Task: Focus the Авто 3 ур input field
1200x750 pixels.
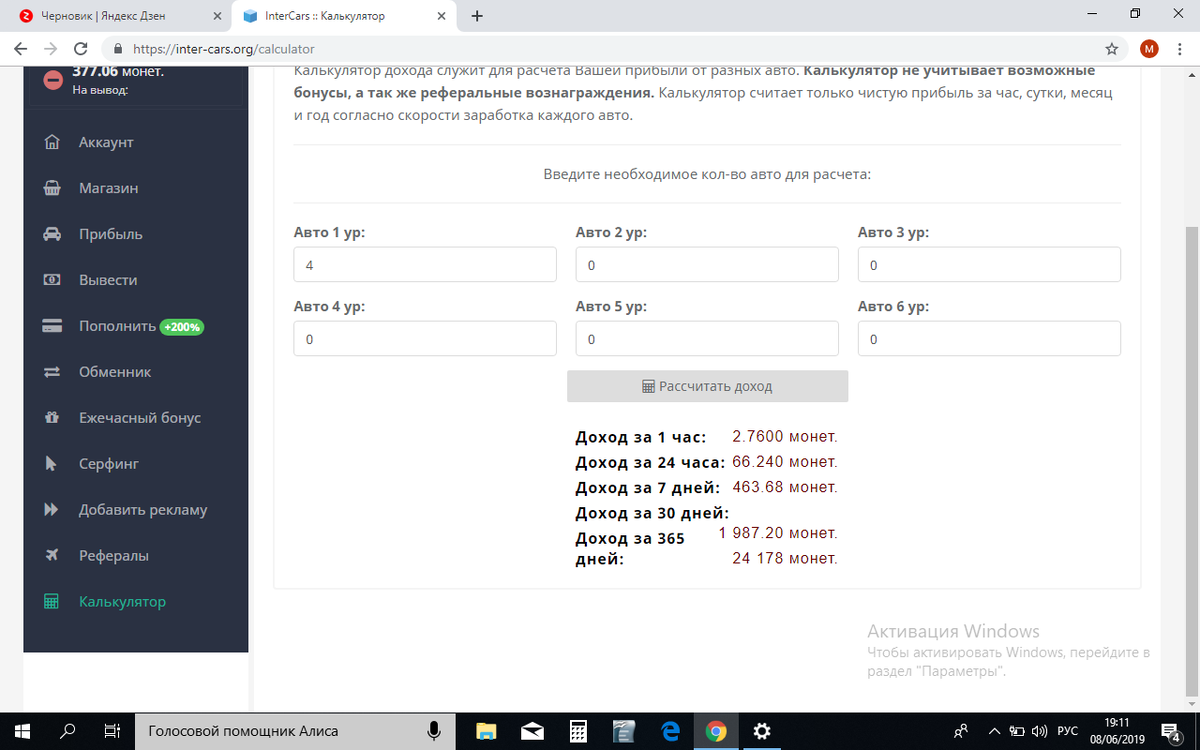Action: click(x=989, y=265)
